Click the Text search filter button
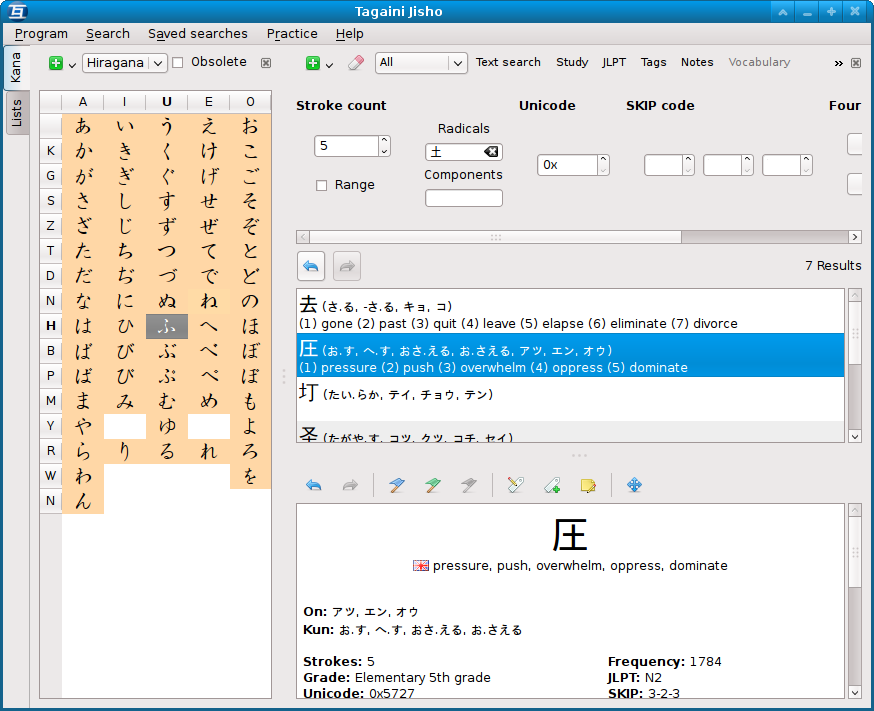Image resolution: width=874 pixels, height=711 pixels. point(508,62)
